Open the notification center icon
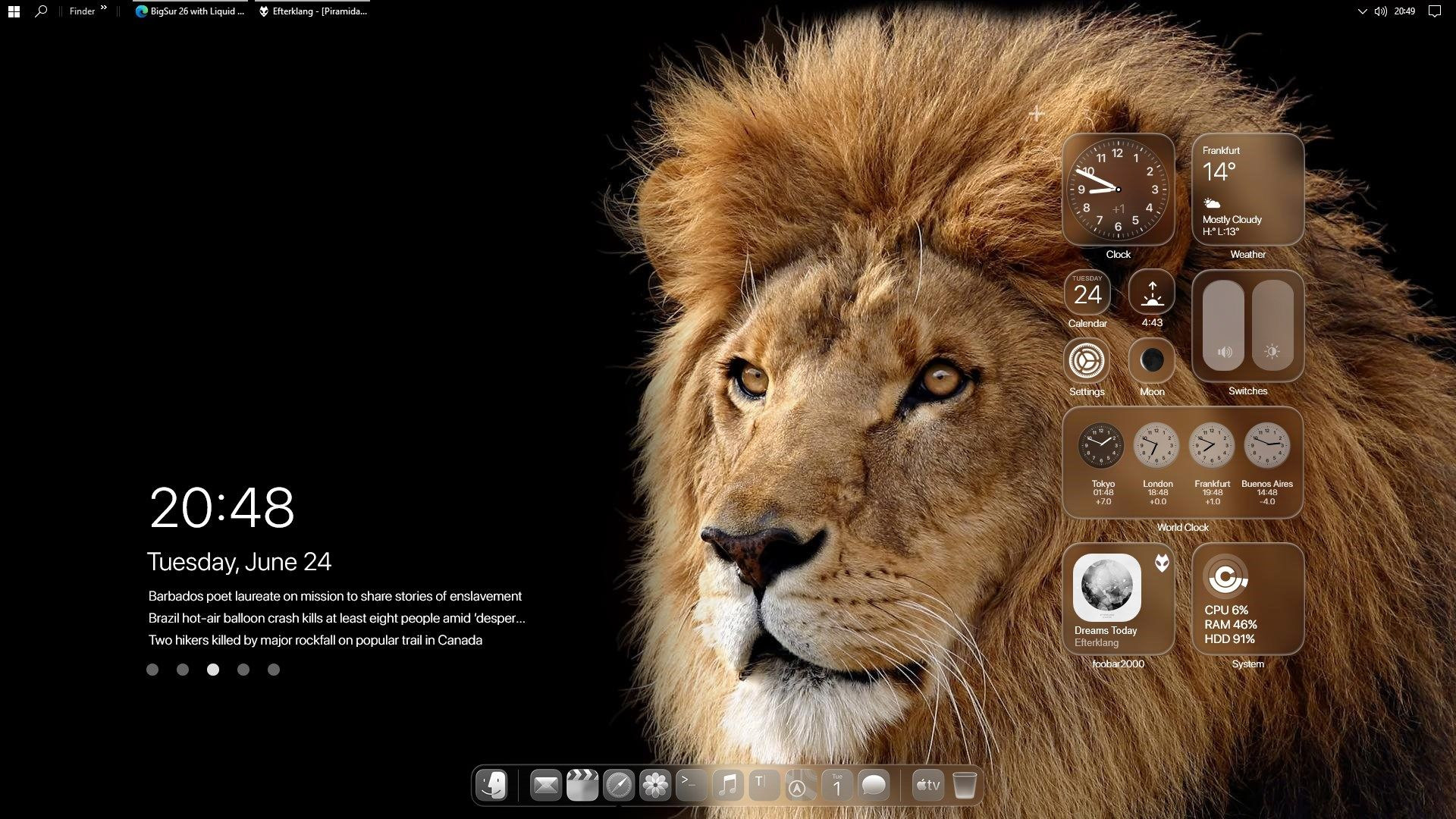Screen dimensions: 1456x819 [x=1435, y=11]
